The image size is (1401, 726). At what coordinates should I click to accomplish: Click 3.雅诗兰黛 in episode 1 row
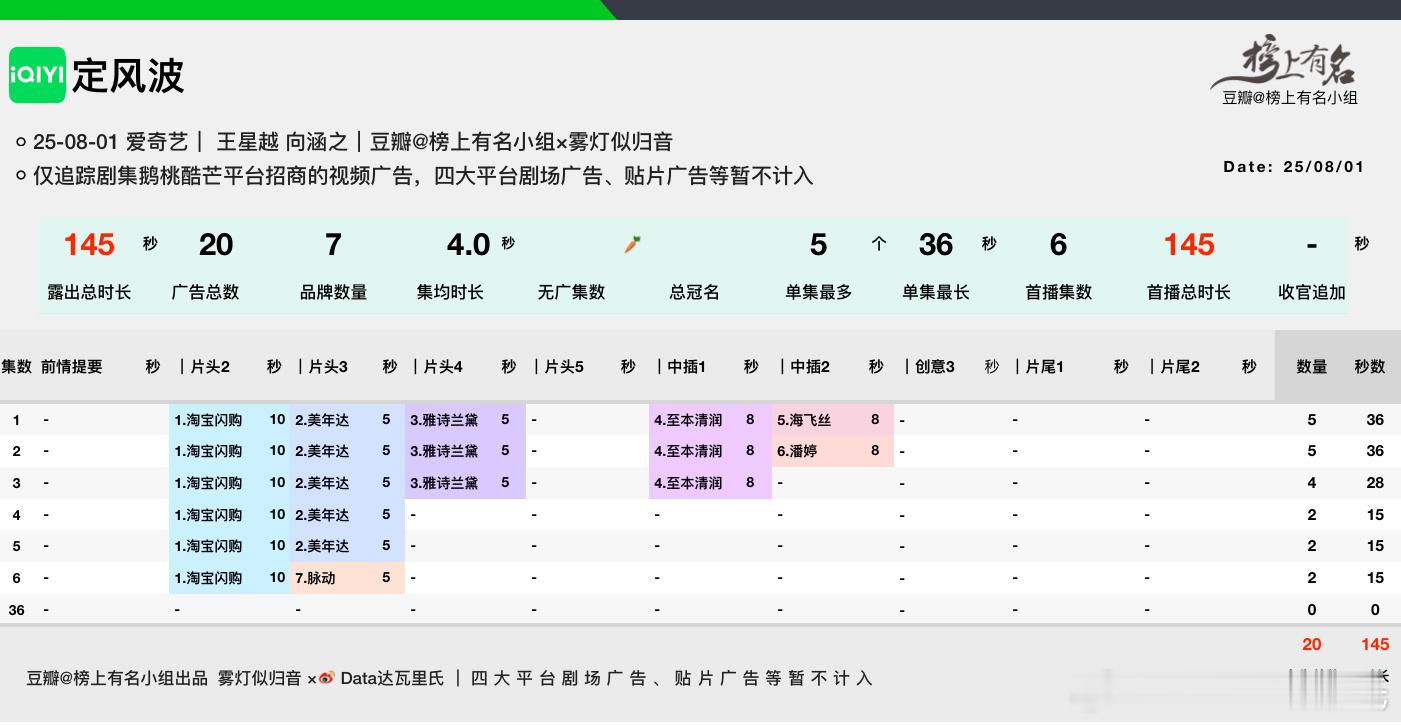(x=444, y=420)
